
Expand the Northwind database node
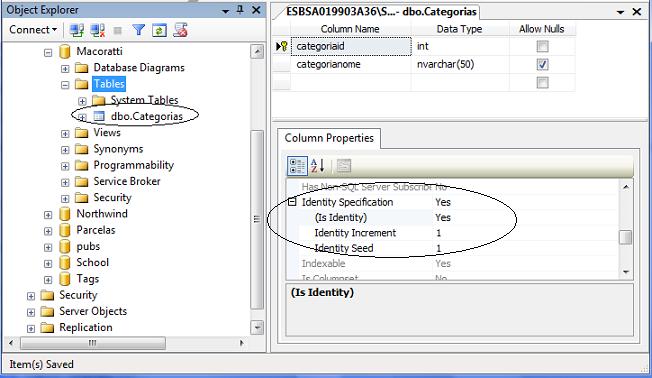pyautogui.click(x=48, y=215)
